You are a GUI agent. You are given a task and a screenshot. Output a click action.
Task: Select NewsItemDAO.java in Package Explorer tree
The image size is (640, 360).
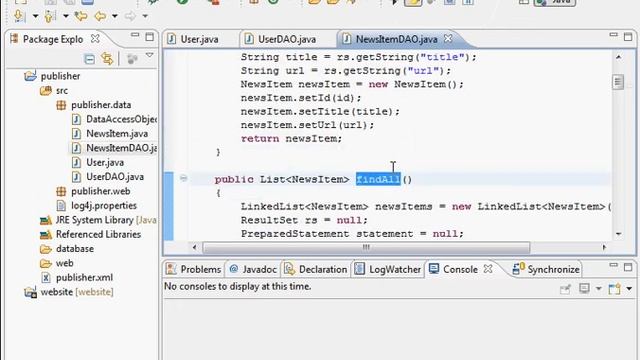click(121, 148)
